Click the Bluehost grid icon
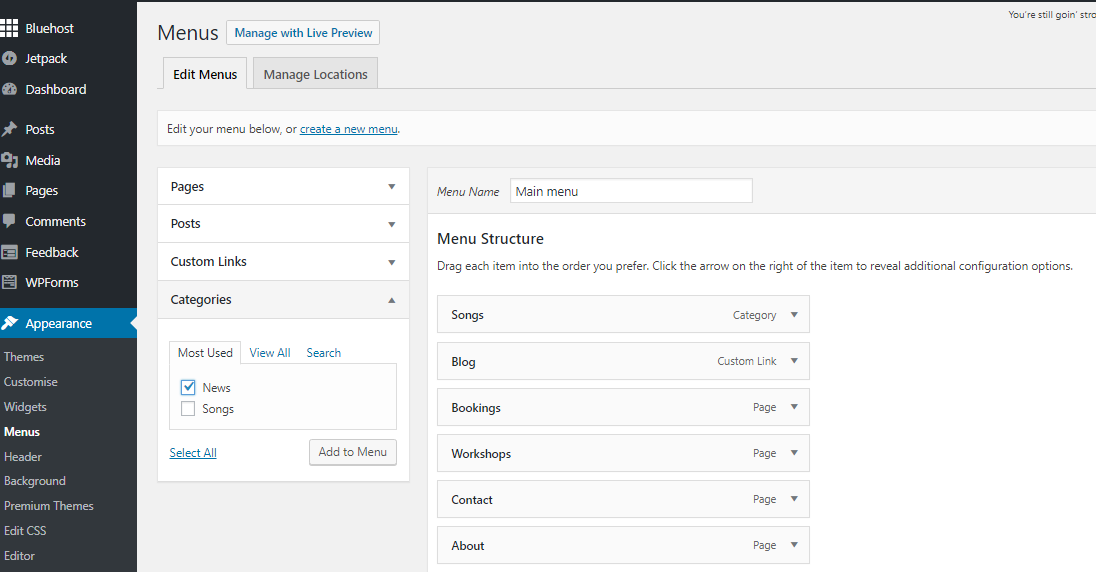Screen dimensions: 1096x572 (10, 28)
